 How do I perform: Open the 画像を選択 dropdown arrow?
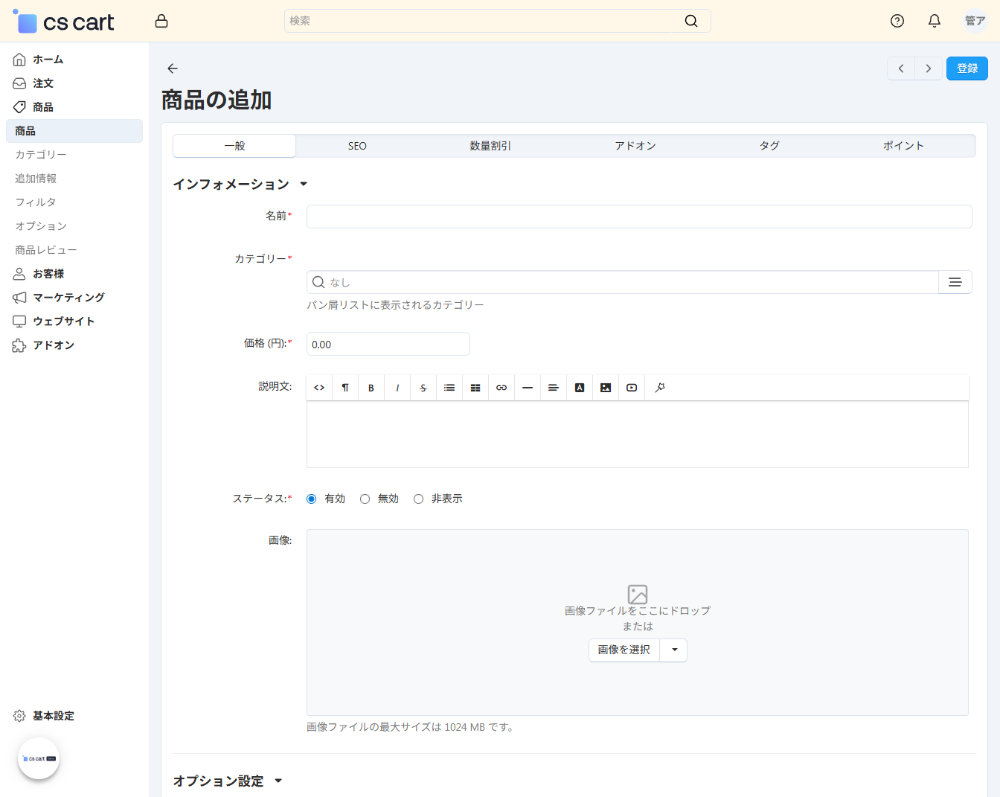click(x=672, y=649)
